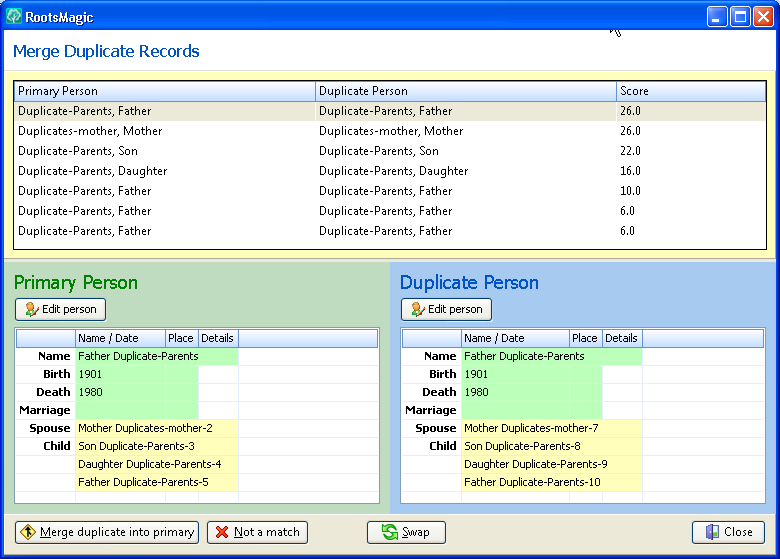The height and width of the screenshot is (559, 780).
Task: Minimize the RootsMagic window
Action: (x=716, y=17)
